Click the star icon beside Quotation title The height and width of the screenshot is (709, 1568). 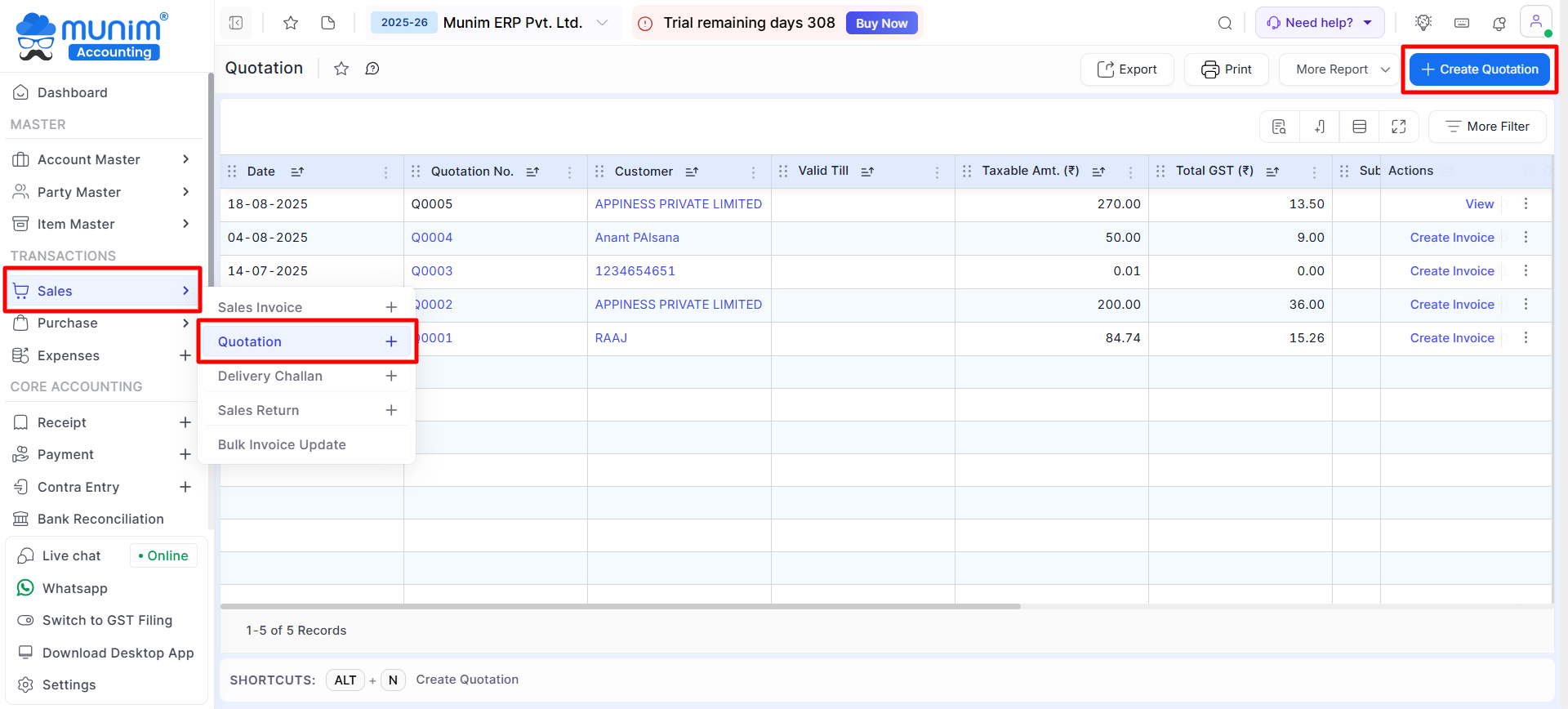pyautogui.click(x=341, y=69)
